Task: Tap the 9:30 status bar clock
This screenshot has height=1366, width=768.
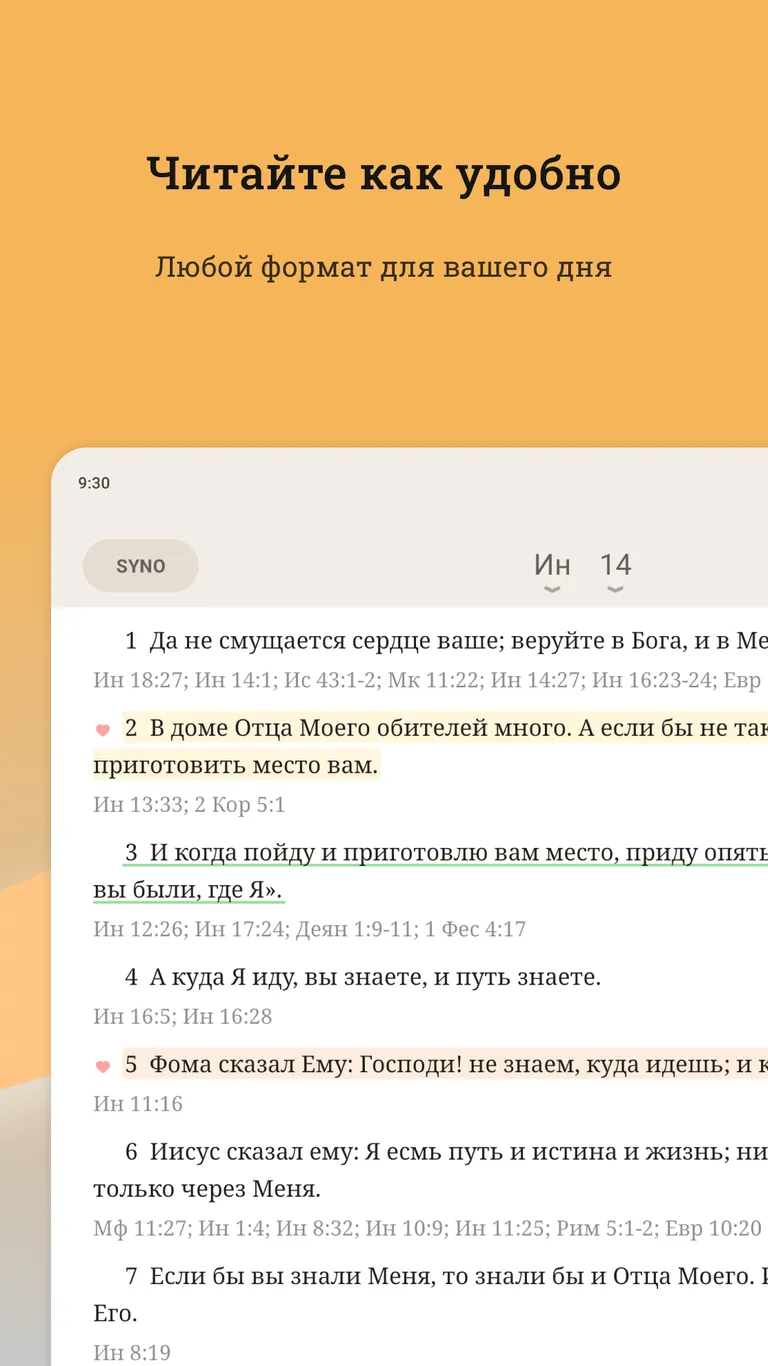Action: [x=94, y=483]
